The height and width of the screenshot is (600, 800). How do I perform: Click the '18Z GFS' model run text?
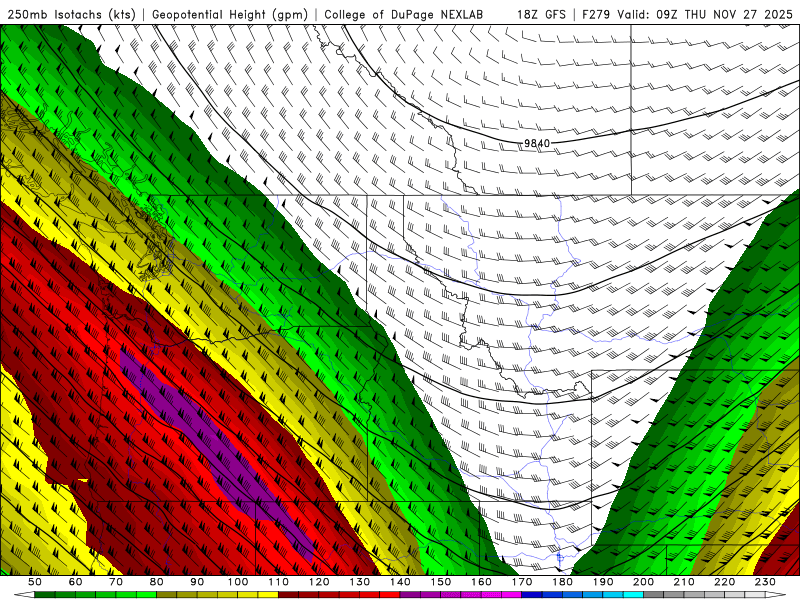pos(541,14)
